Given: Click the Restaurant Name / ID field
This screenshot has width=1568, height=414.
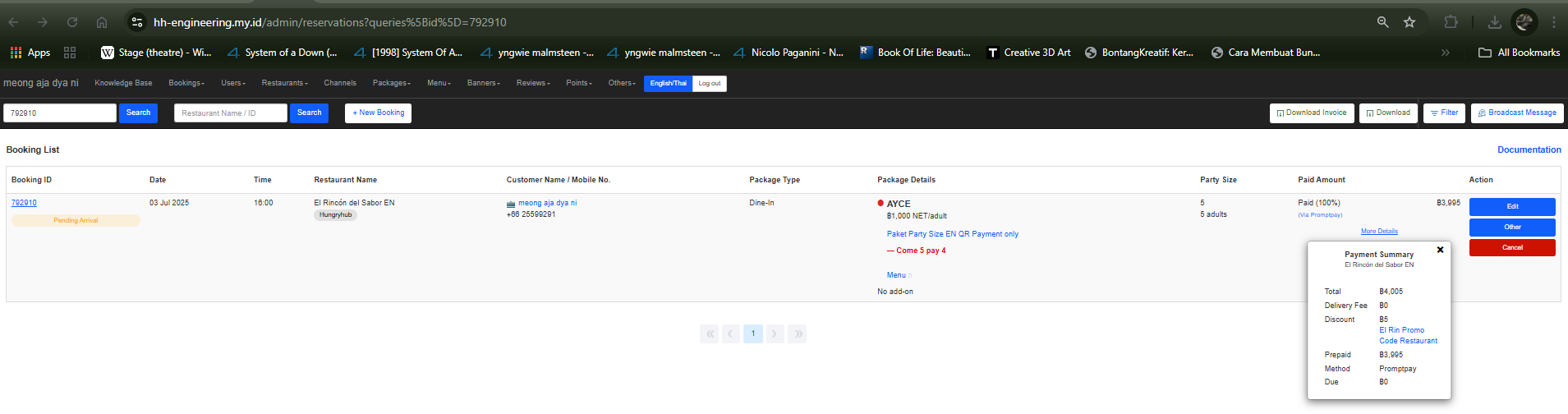Looking at the screenshot, I should click(230, 113).
